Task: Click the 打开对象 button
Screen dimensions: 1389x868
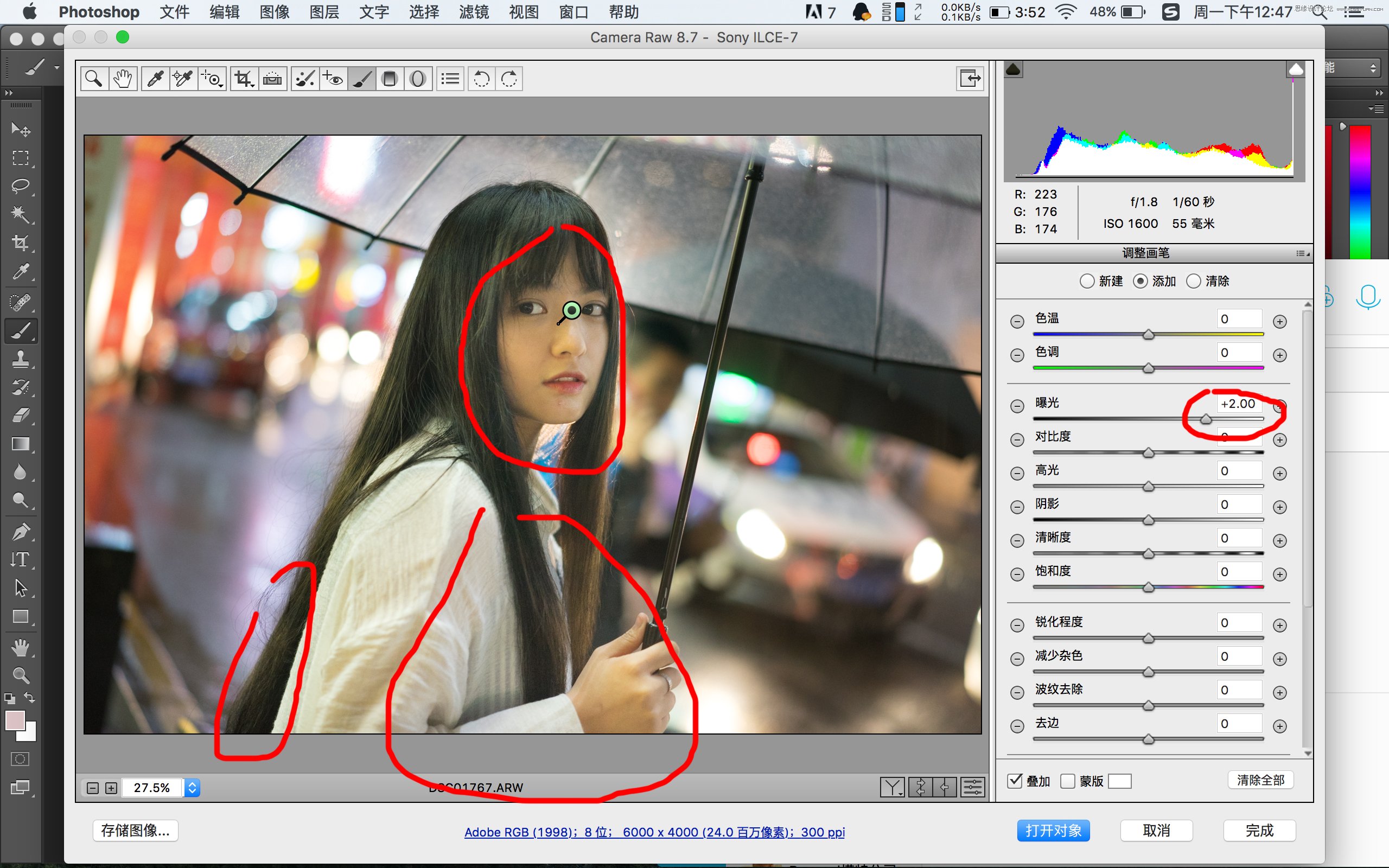Action: click(1053, 831)
